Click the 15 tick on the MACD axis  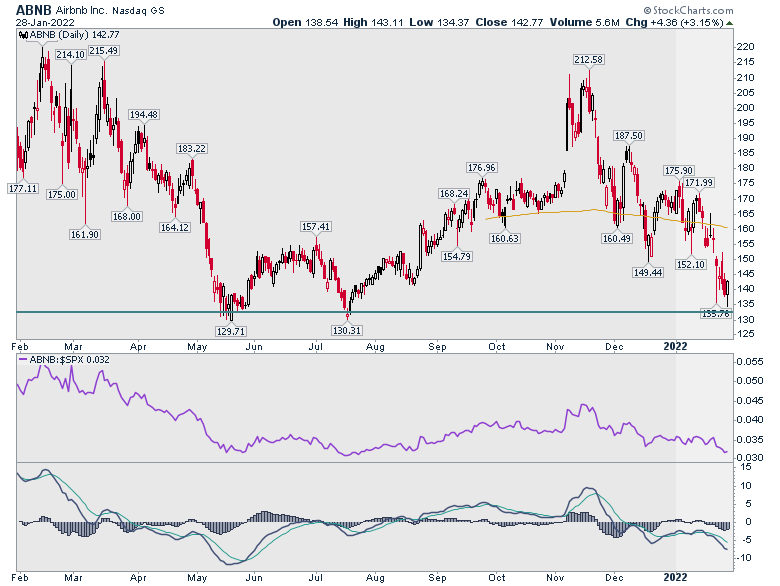click(746, 467)
